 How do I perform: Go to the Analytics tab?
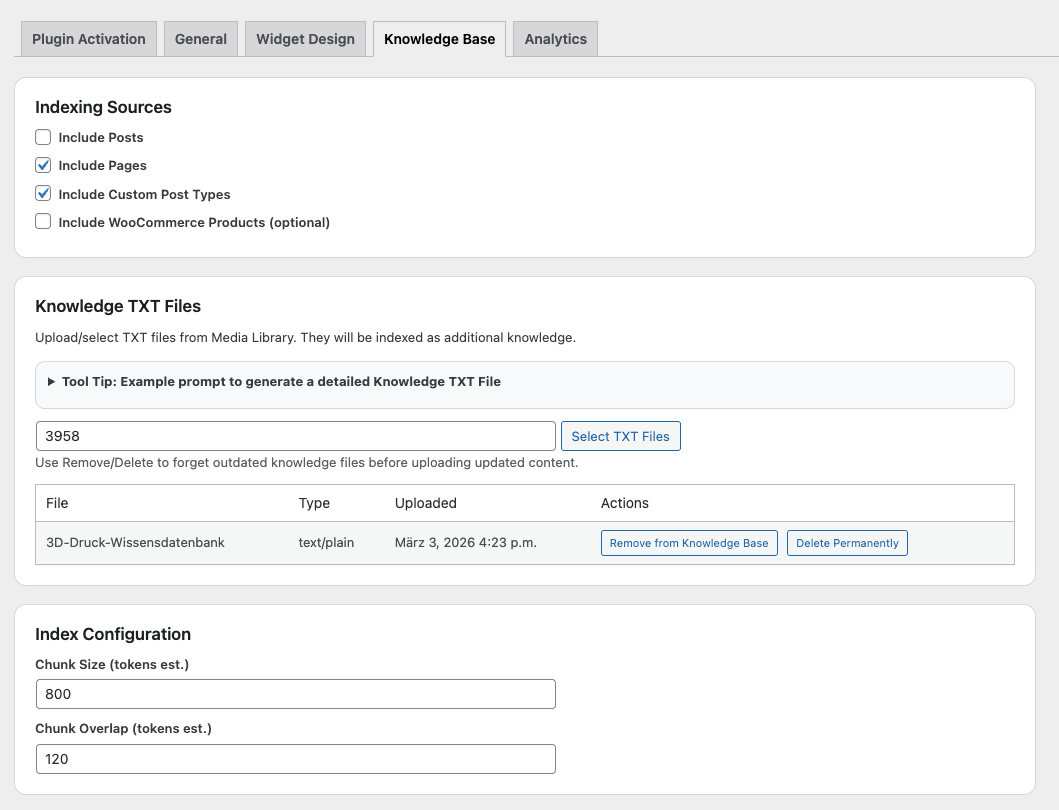[x=556, y=39]
